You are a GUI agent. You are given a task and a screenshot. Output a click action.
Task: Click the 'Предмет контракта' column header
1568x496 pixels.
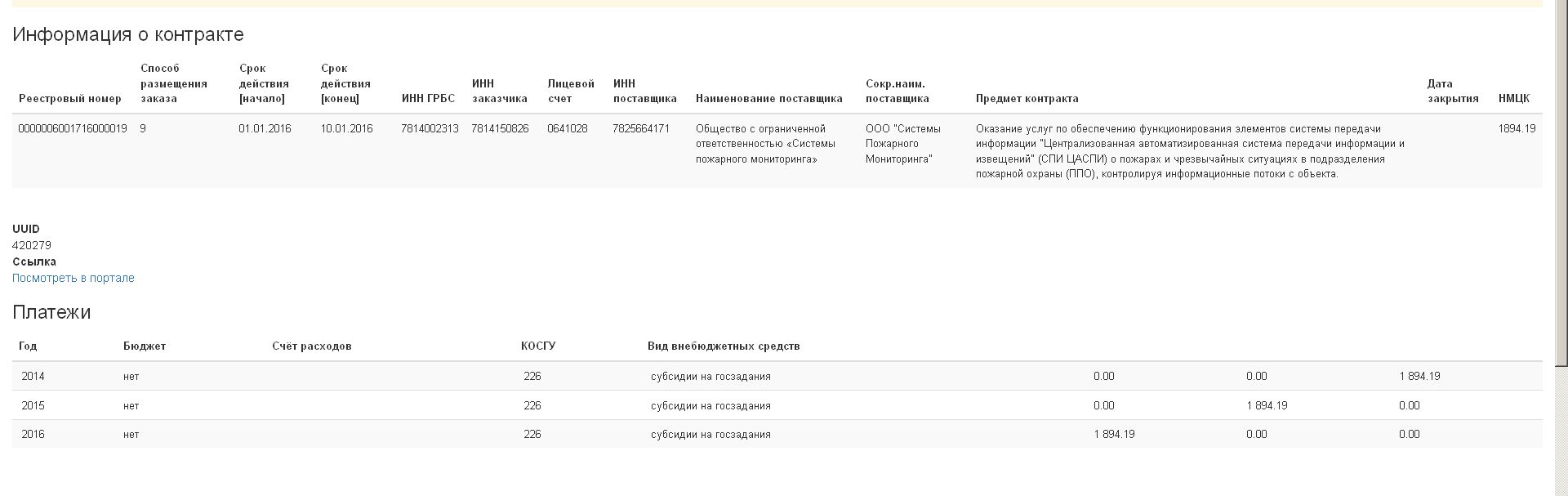coord(1027,99)
